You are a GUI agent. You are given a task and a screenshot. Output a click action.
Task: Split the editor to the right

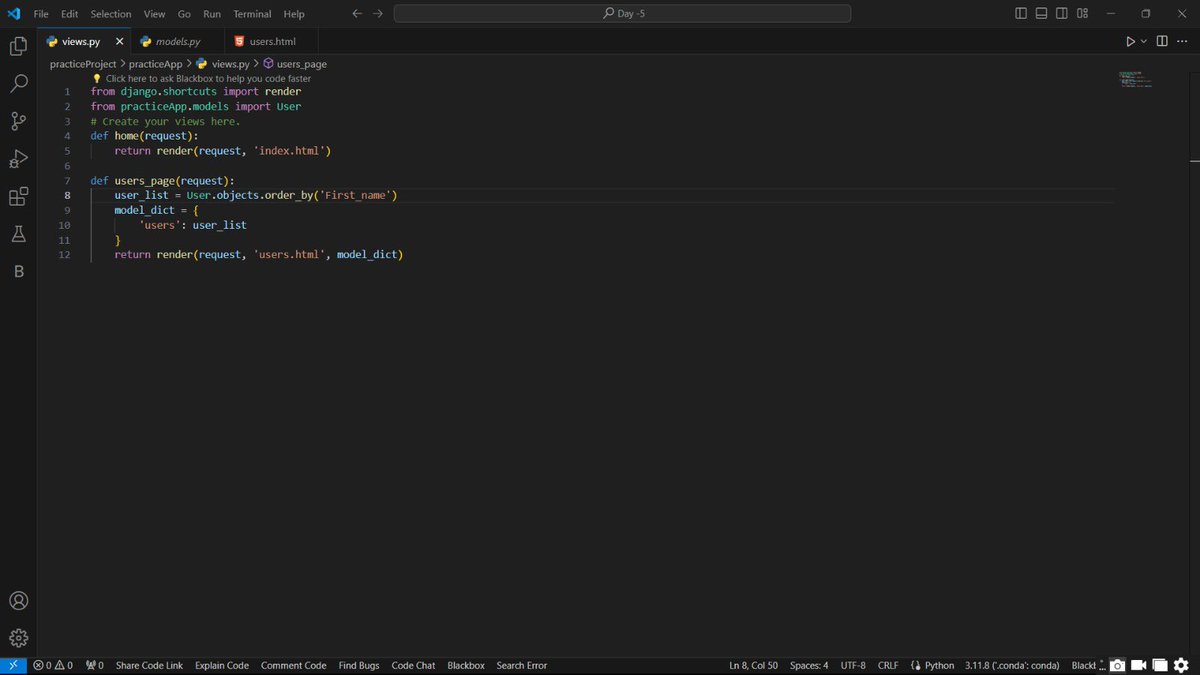pos(1162,42)
